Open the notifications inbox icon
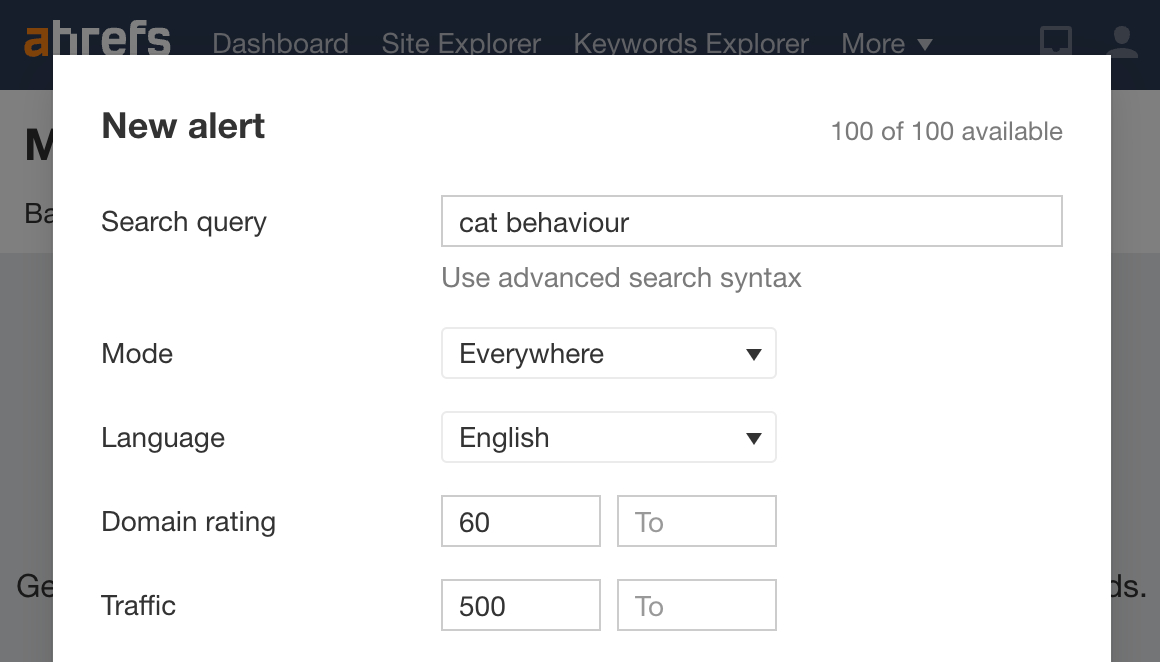This screenshot has height=662, width=1160. 1055,40
